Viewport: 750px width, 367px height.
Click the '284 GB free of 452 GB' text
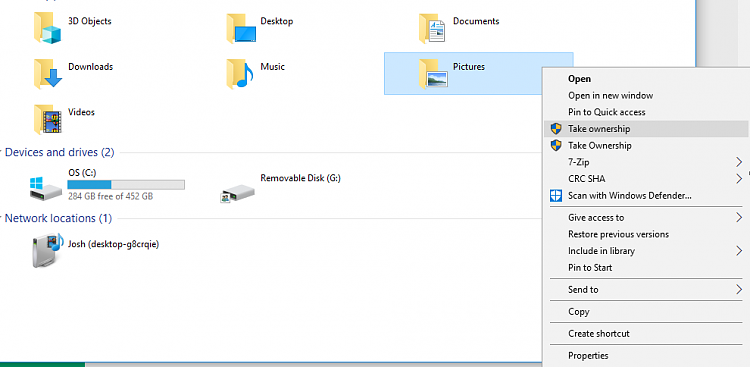110,196
